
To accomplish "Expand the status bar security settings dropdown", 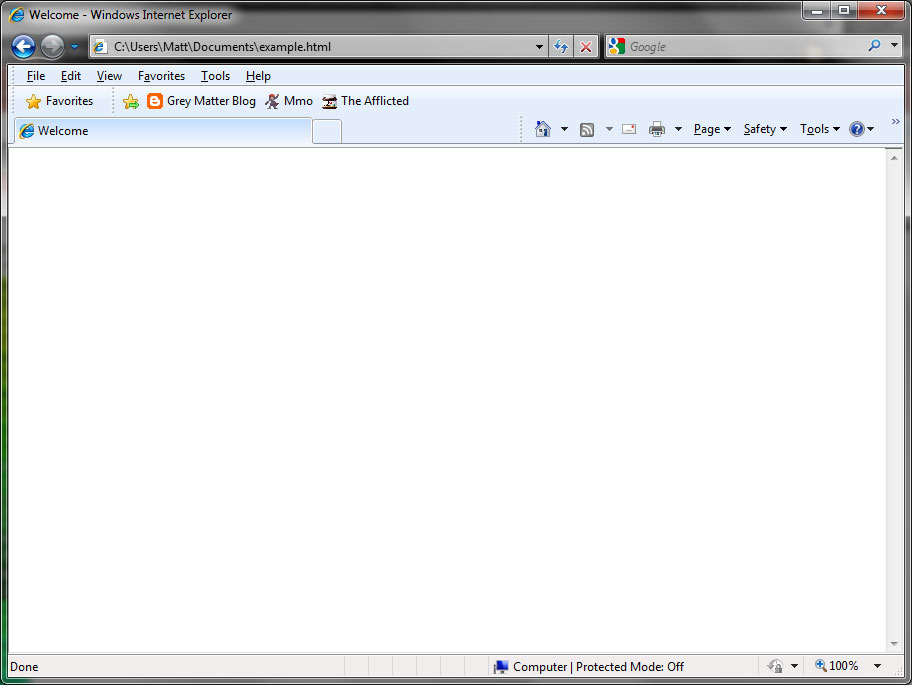I will pos(795,666).
